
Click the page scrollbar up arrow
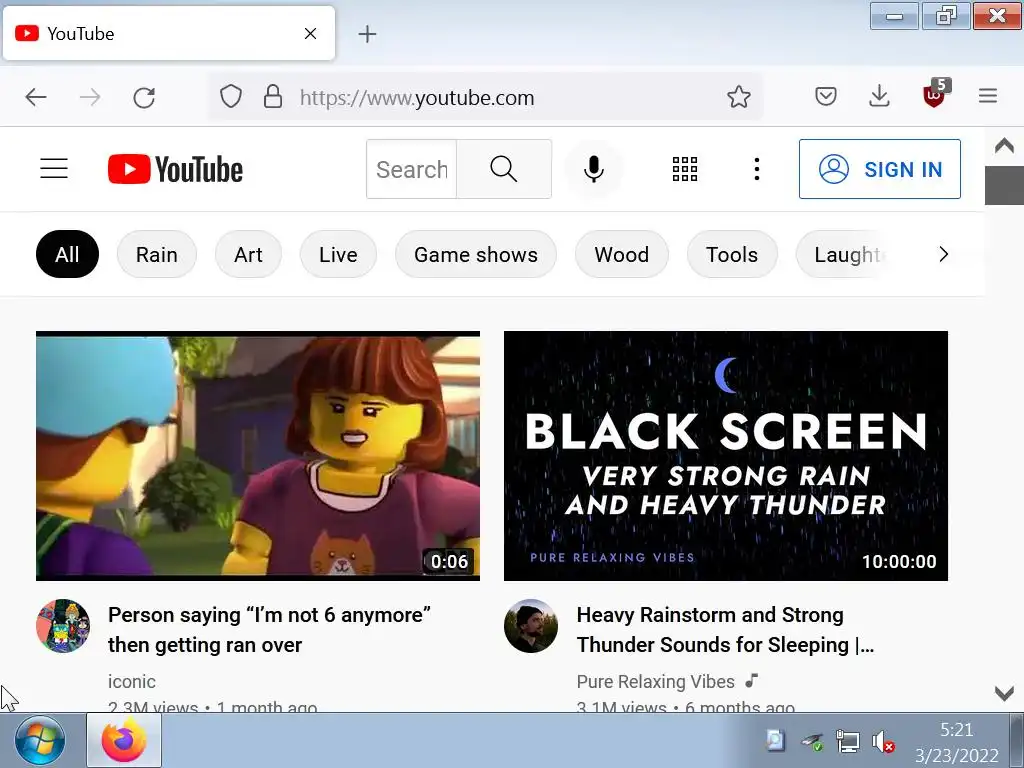coord(1004,146)
